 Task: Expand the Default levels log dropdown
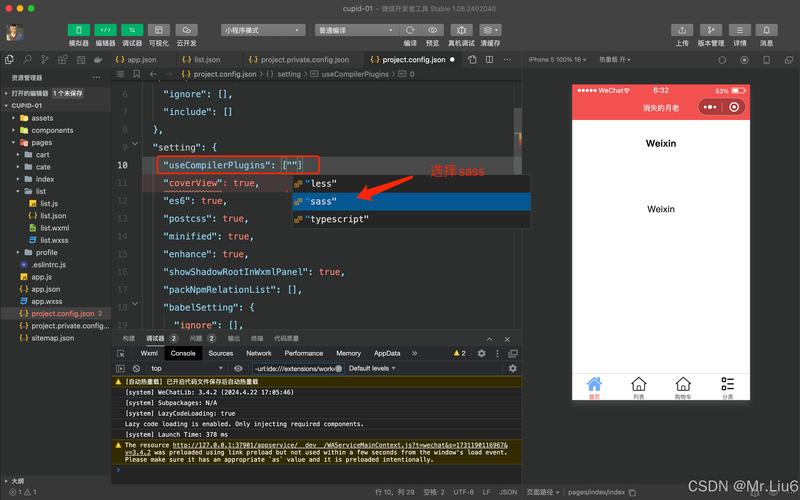(372, 368)
